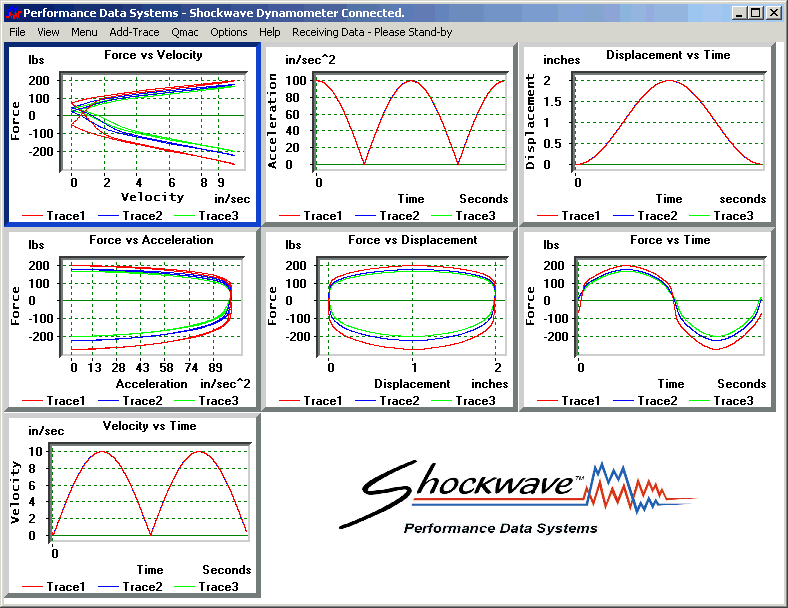
Task: Select the Force vs Time graph
Action: [x=648, y=320]
